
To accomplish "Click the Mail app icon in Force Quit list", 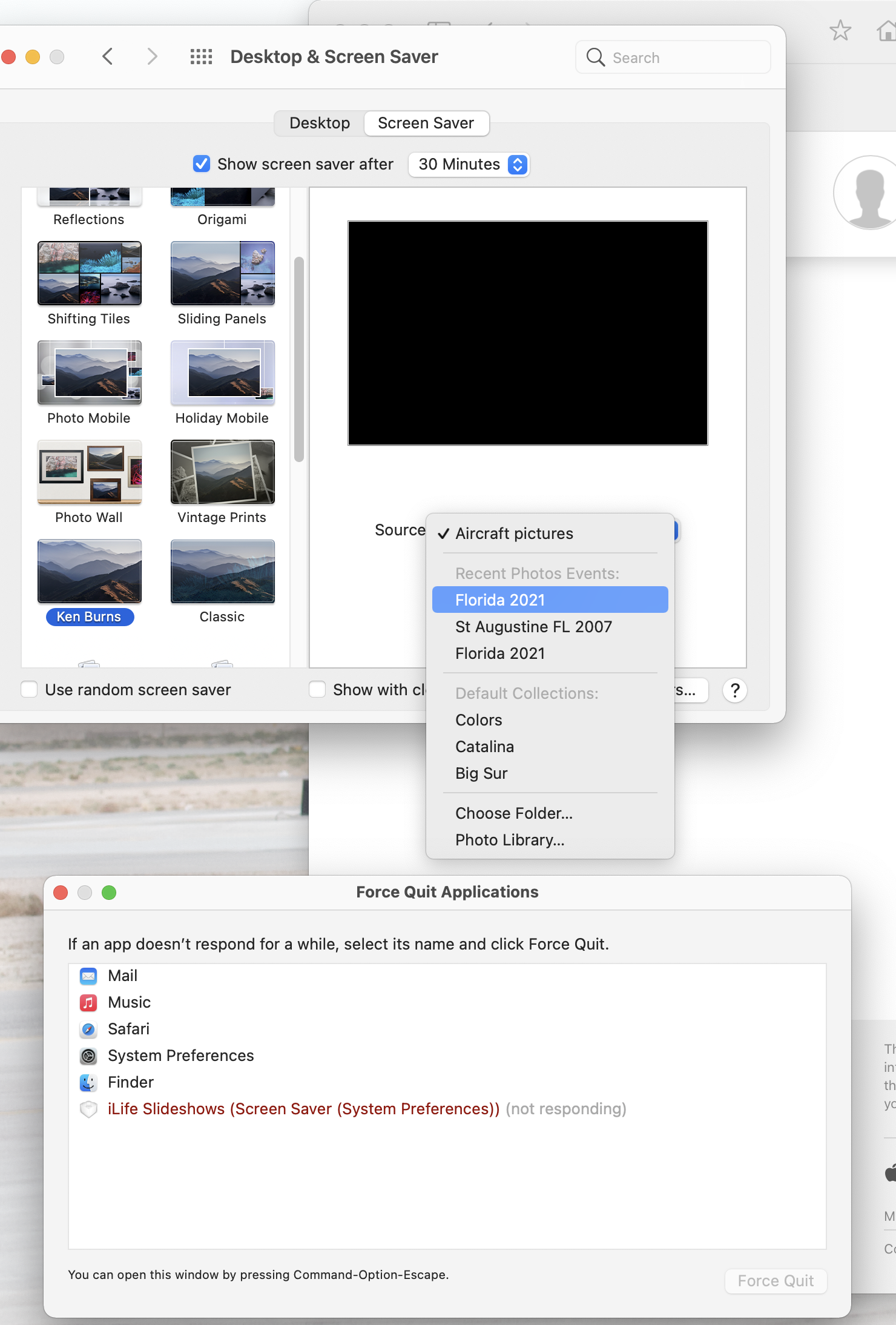I will (x=88, y=976).
